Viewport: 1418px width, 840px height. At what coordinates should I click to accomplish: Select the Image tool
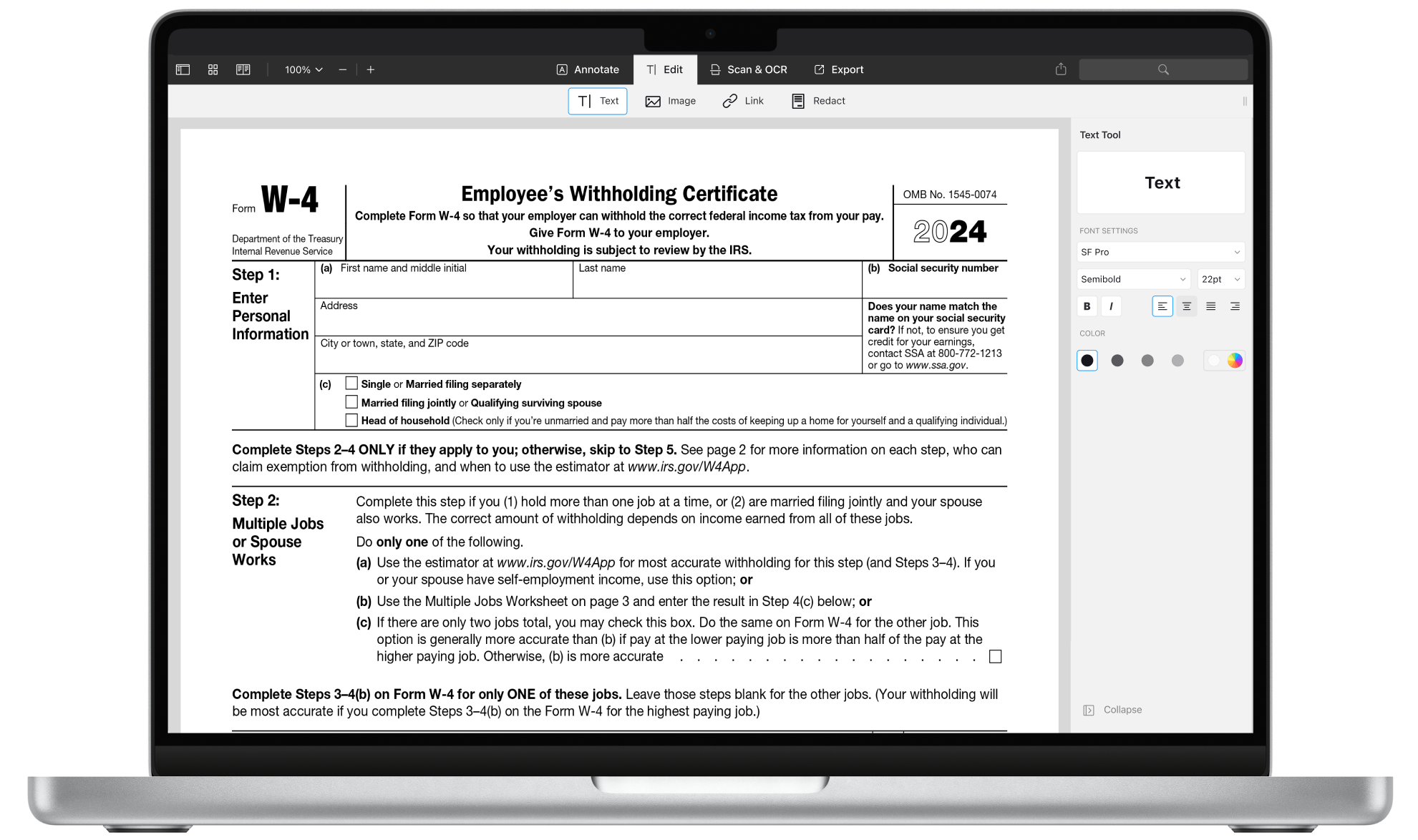click(669, 100)
